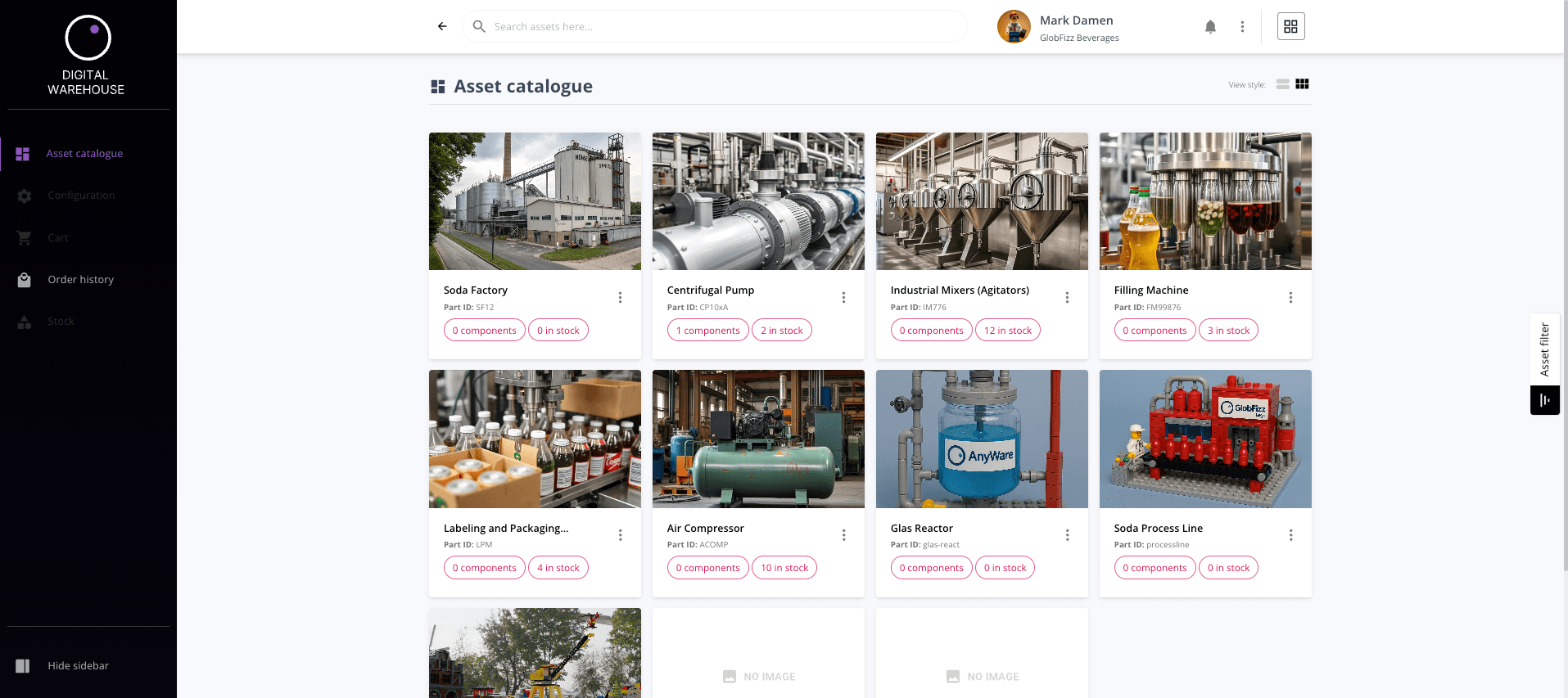Click Soda Process Line's 0 in stock badge
This screenshot has width=1568, height=698.
tap(1228, 567)
